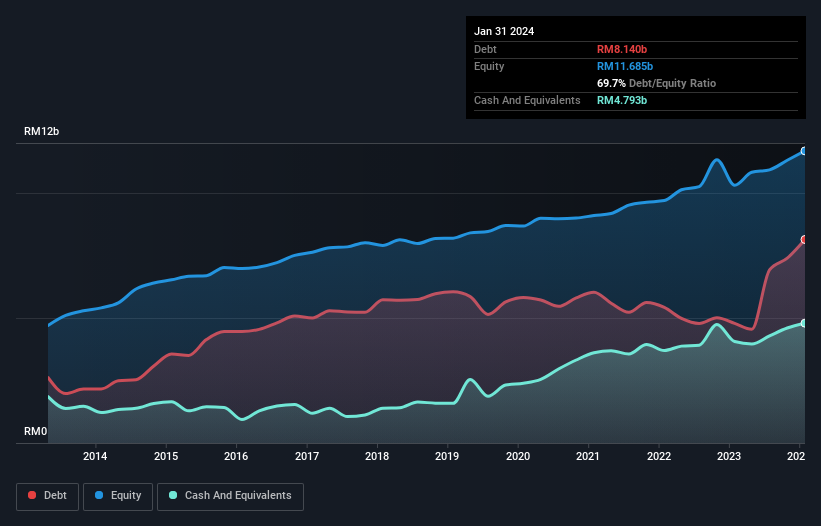Click Cash And Equivalents label in tooltip
This screenshot has height=526, width=821.
click(527, 100)
